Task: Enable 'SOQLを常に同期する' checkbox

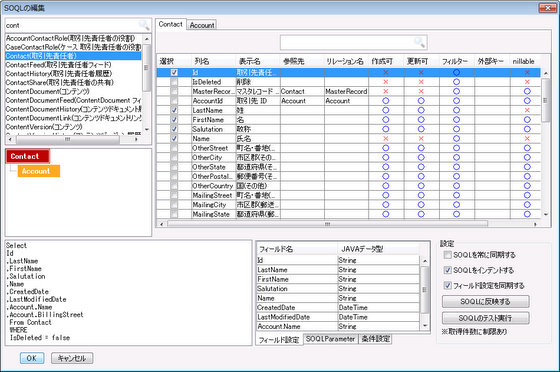Action: click(448, 255)
